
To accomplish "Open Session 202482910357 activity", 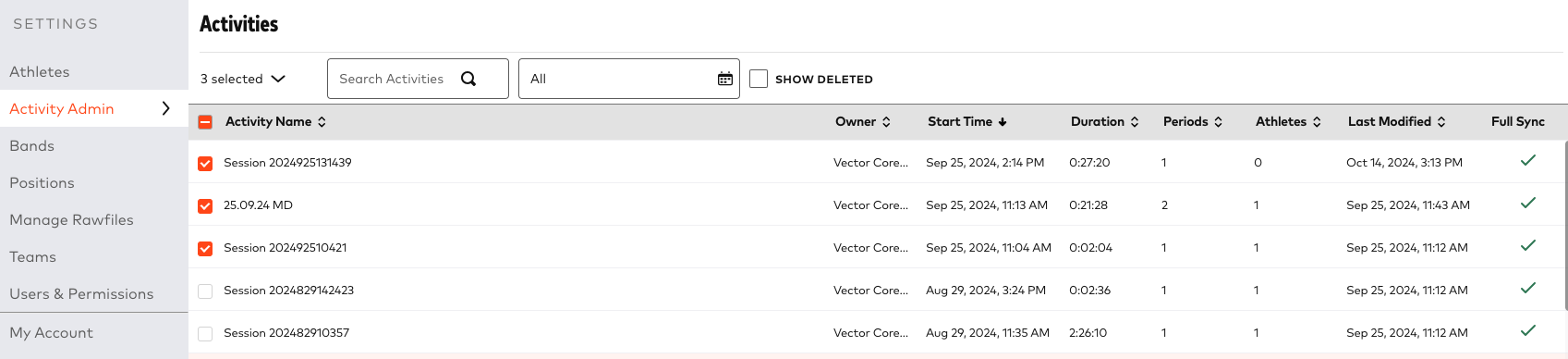I will pos(286,332).
